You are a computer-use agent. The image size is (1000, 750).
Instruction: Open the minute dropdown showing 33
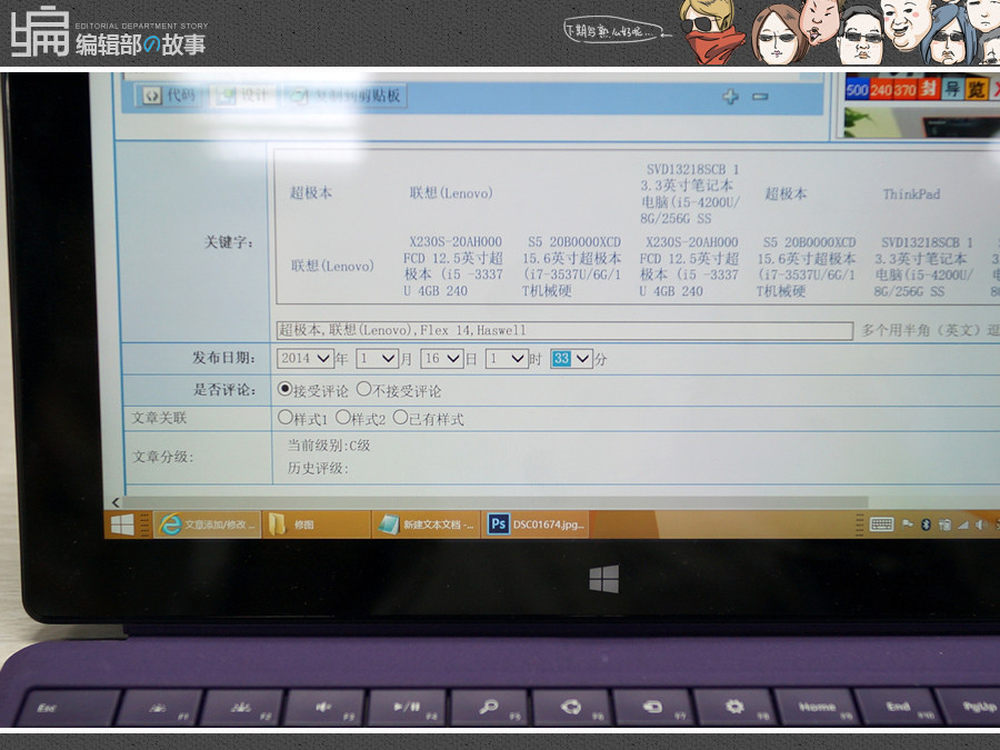(x=571, y=358)
